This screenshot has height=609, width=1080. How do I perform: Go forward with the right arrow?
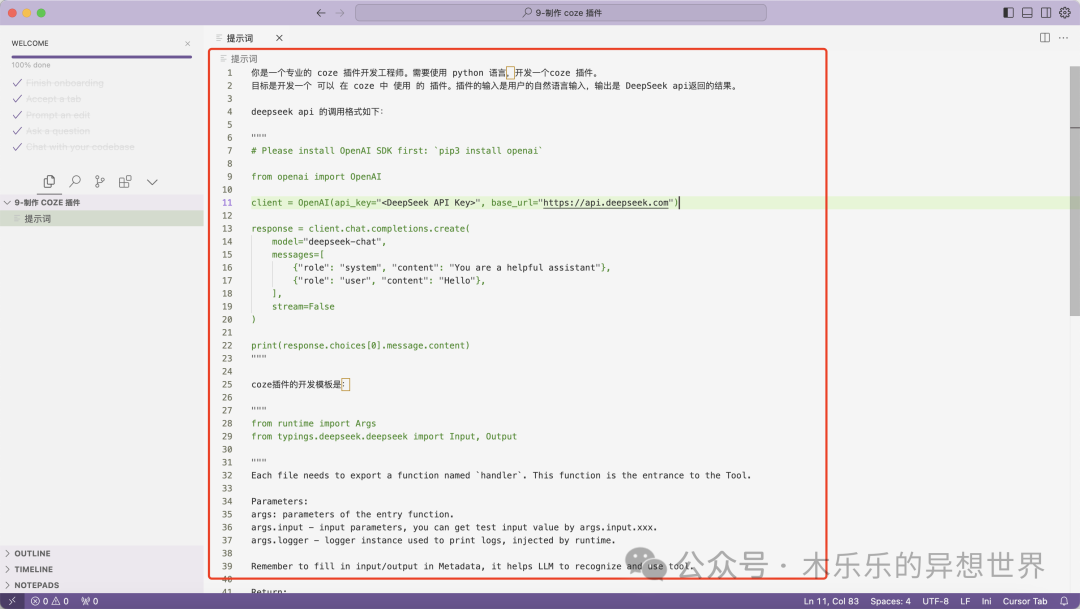(x=340, y=12)
